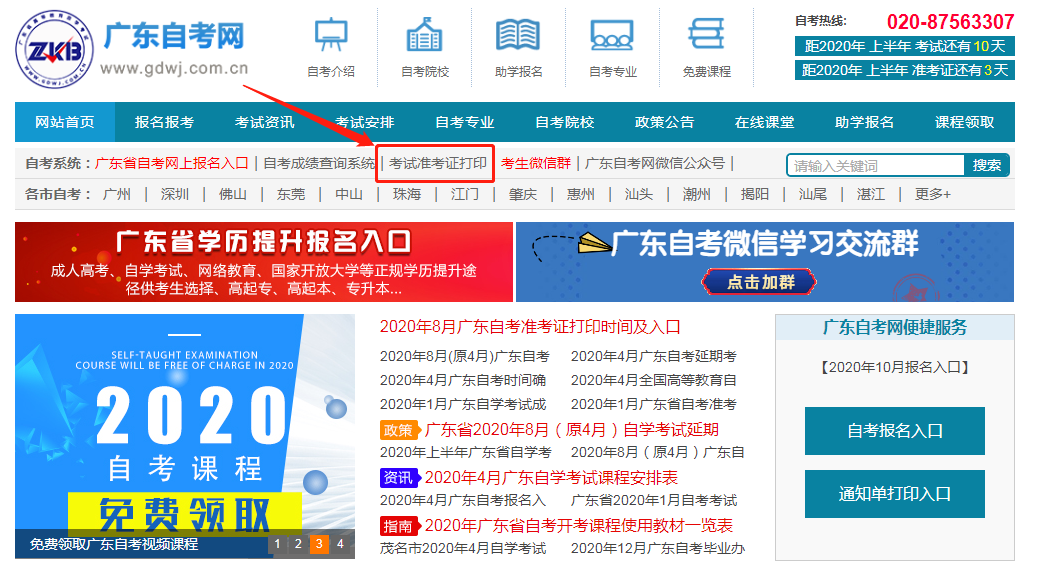Switch carousel to slide 1
This screenshot has height=584, width=1043.
pyautogui.click(x=277, y=544)
